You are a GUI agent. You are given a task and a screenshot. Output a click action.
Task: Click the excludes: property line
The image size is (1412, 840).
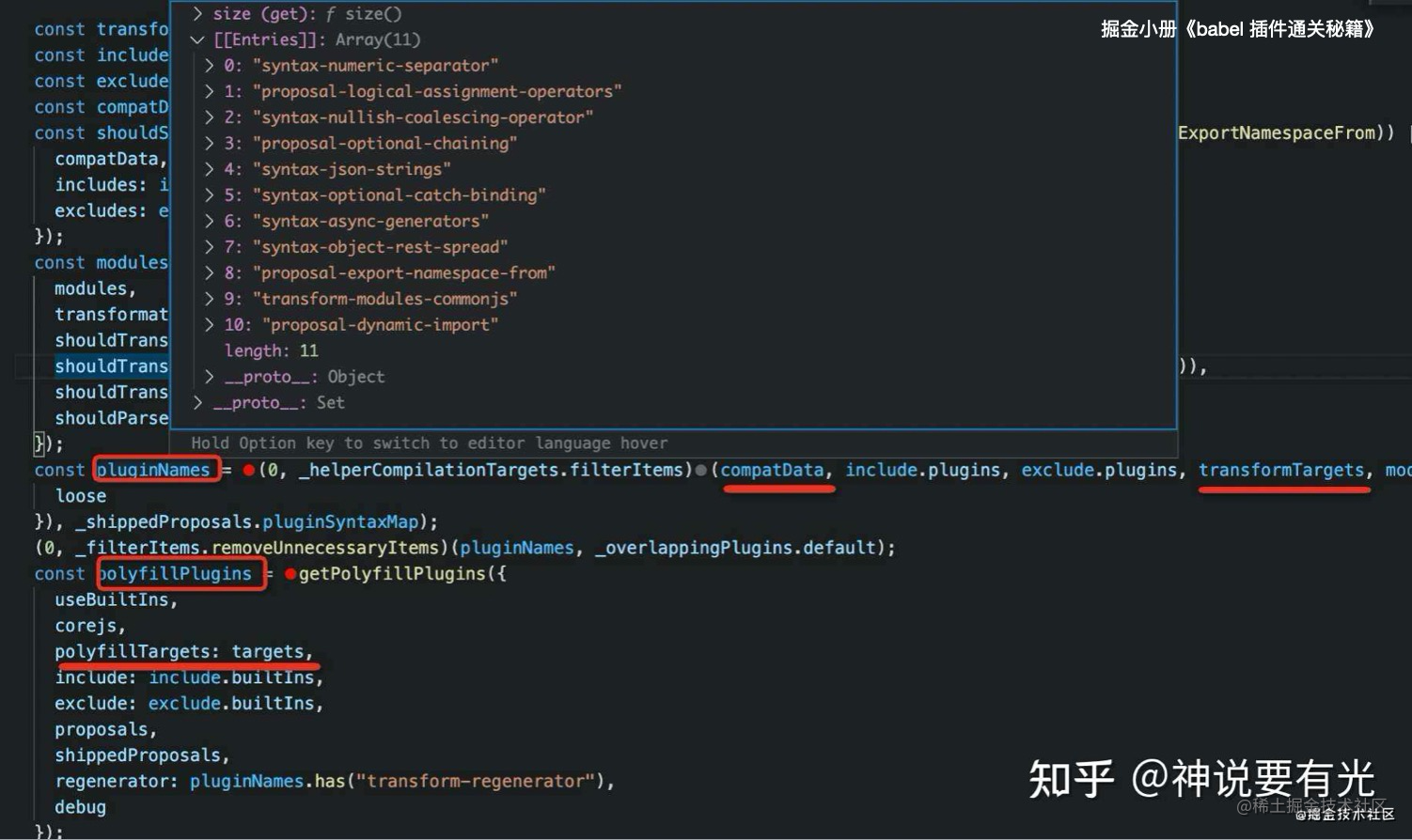(111, 211)
